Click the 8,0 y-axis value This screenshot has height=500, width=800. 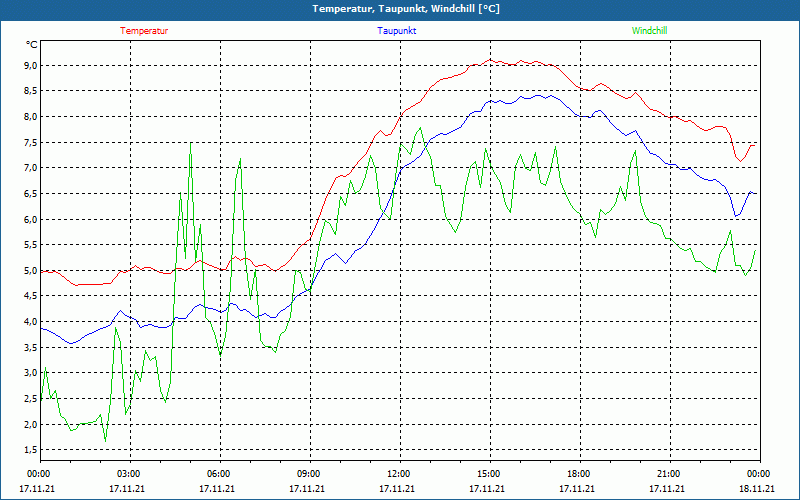31,116
